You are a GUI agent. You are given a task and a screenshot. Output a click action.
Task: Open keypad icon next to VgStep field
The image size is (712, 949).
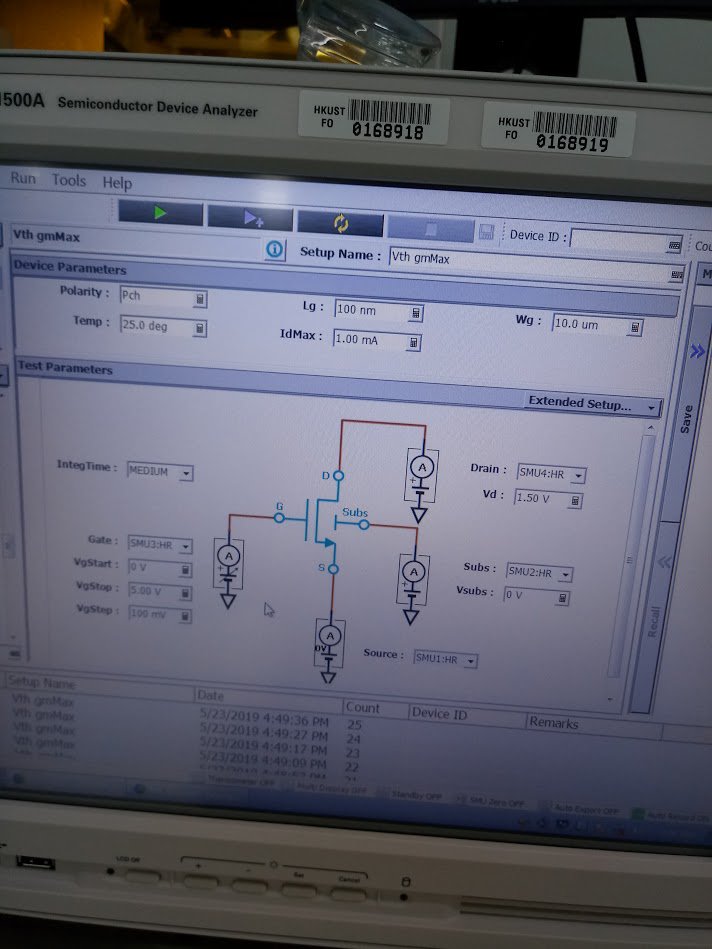coord(185,616)
